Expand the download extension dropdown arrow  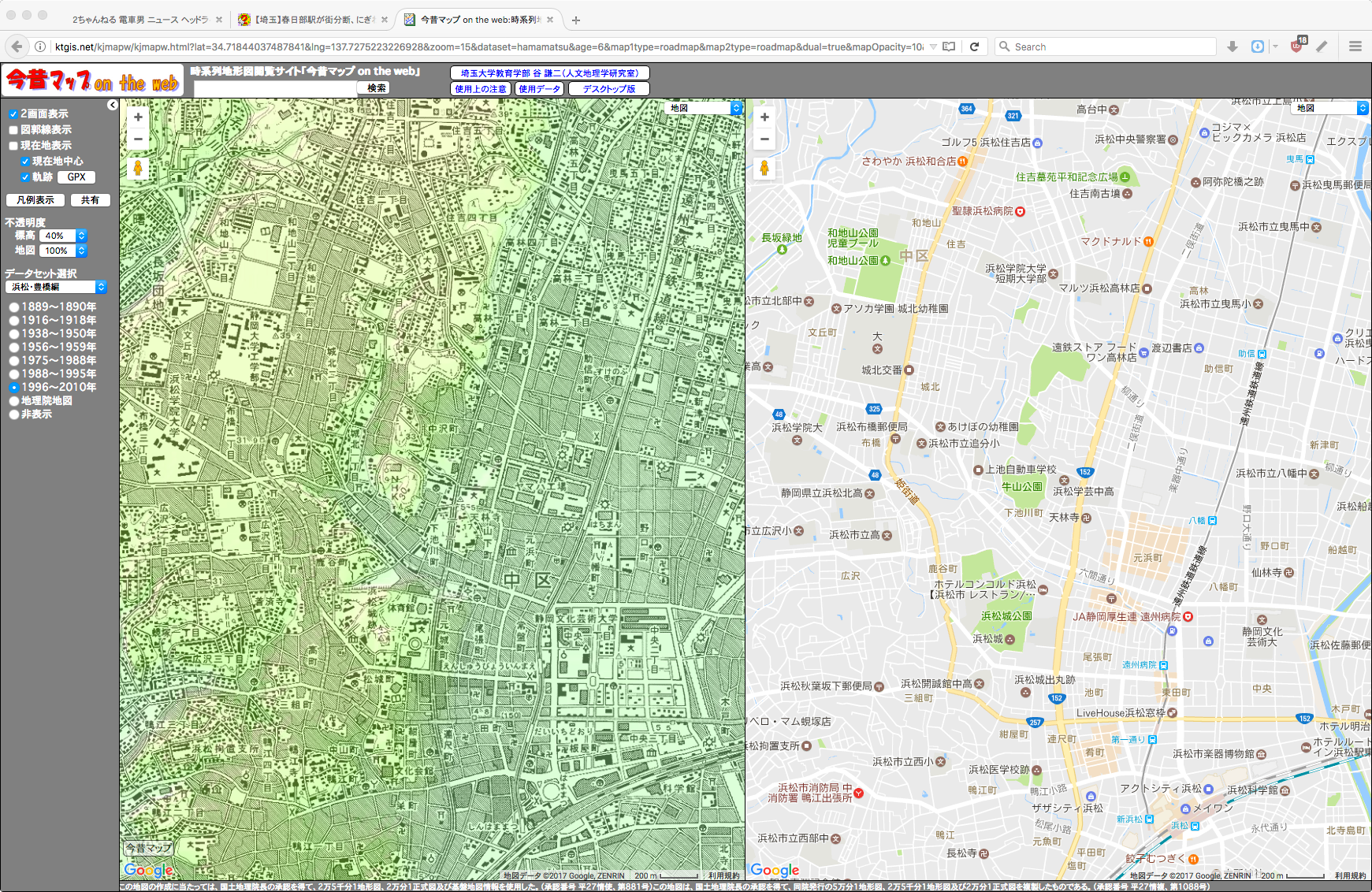[1275, 46]
